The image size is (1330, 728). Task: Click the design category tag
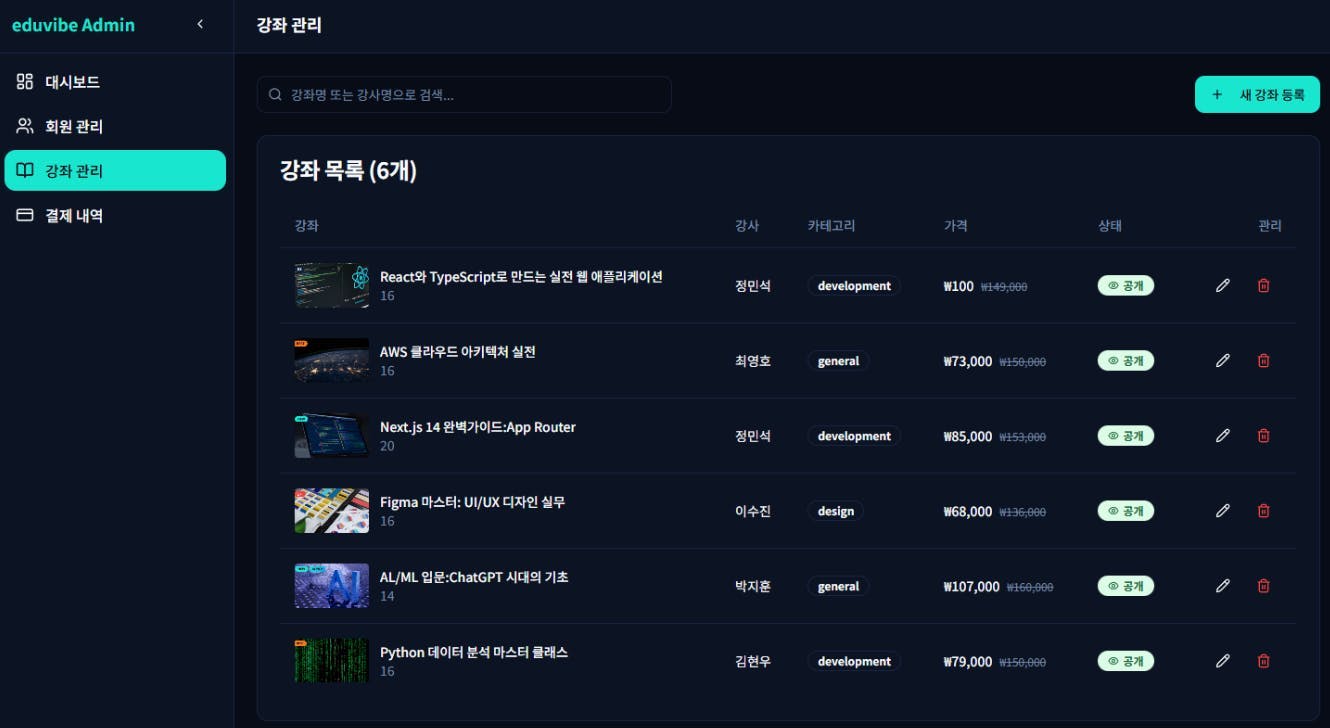836,511
